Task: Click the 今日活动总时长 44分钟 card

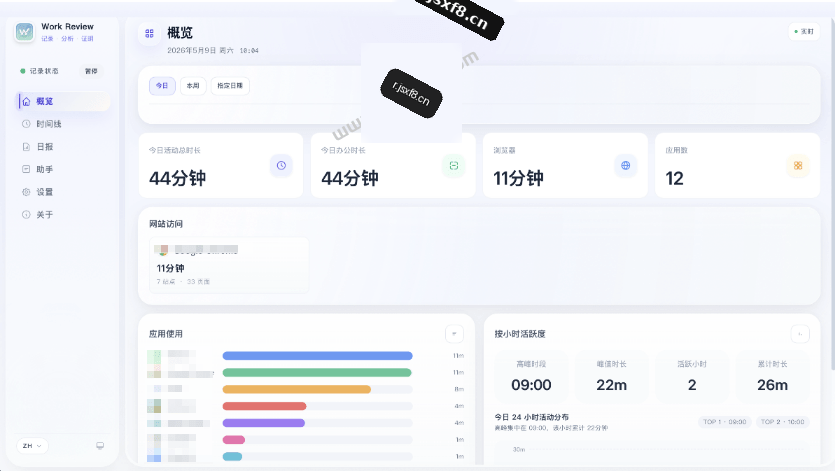Action: [220, 166]
